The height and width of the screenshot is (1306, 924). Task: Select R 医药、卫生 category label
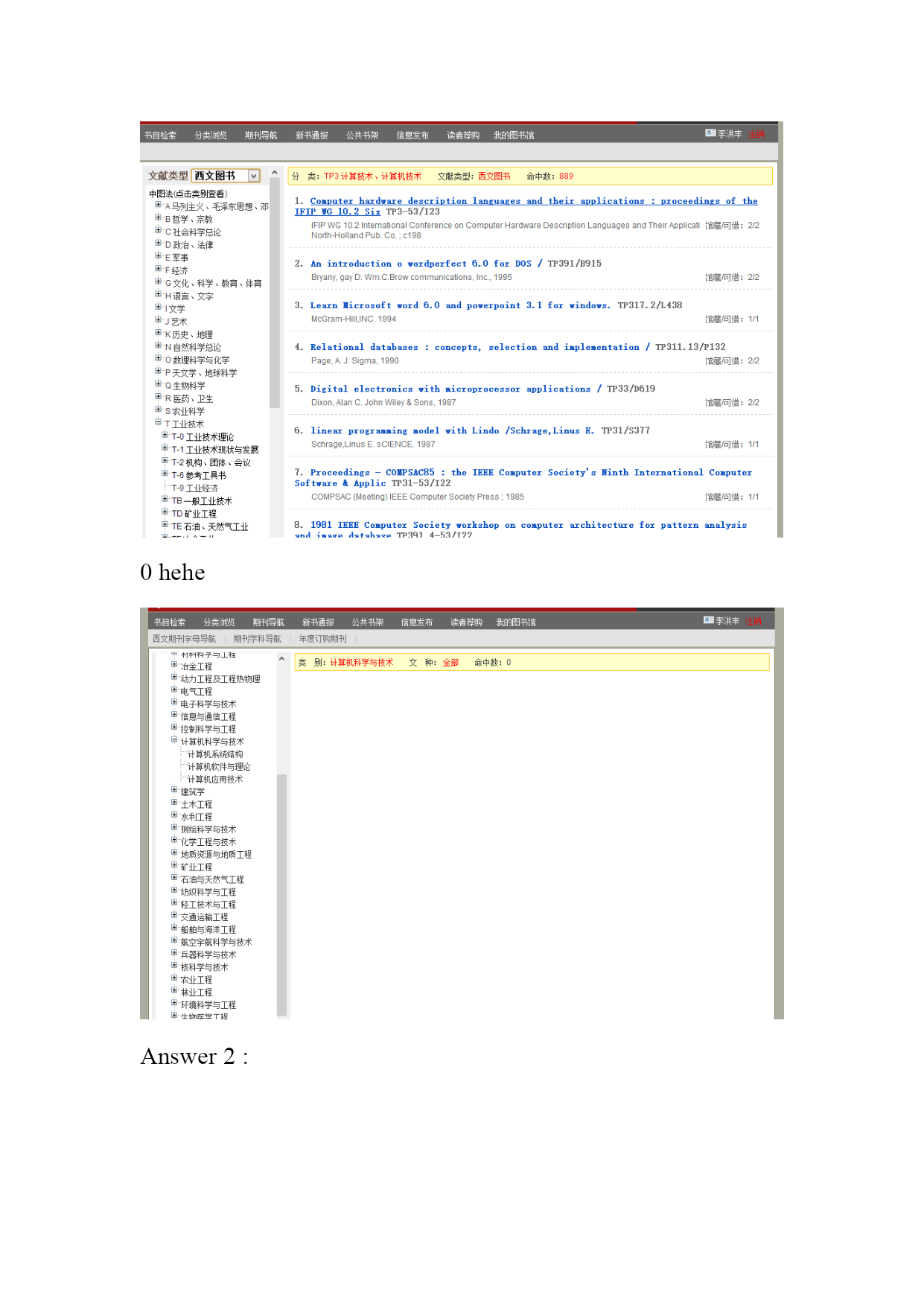point(189,399)
